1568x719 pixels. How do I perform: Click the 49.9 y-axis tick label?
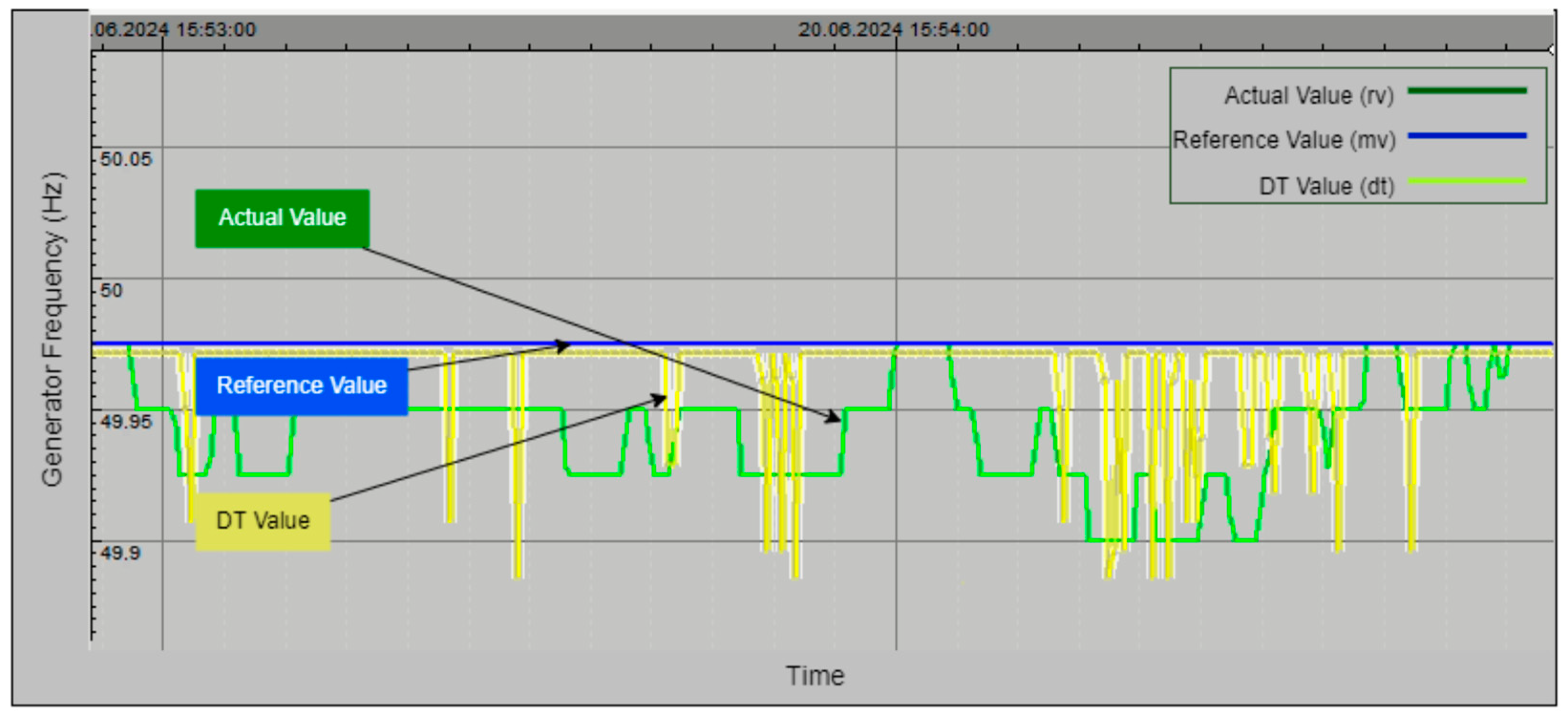pos(120,553)
